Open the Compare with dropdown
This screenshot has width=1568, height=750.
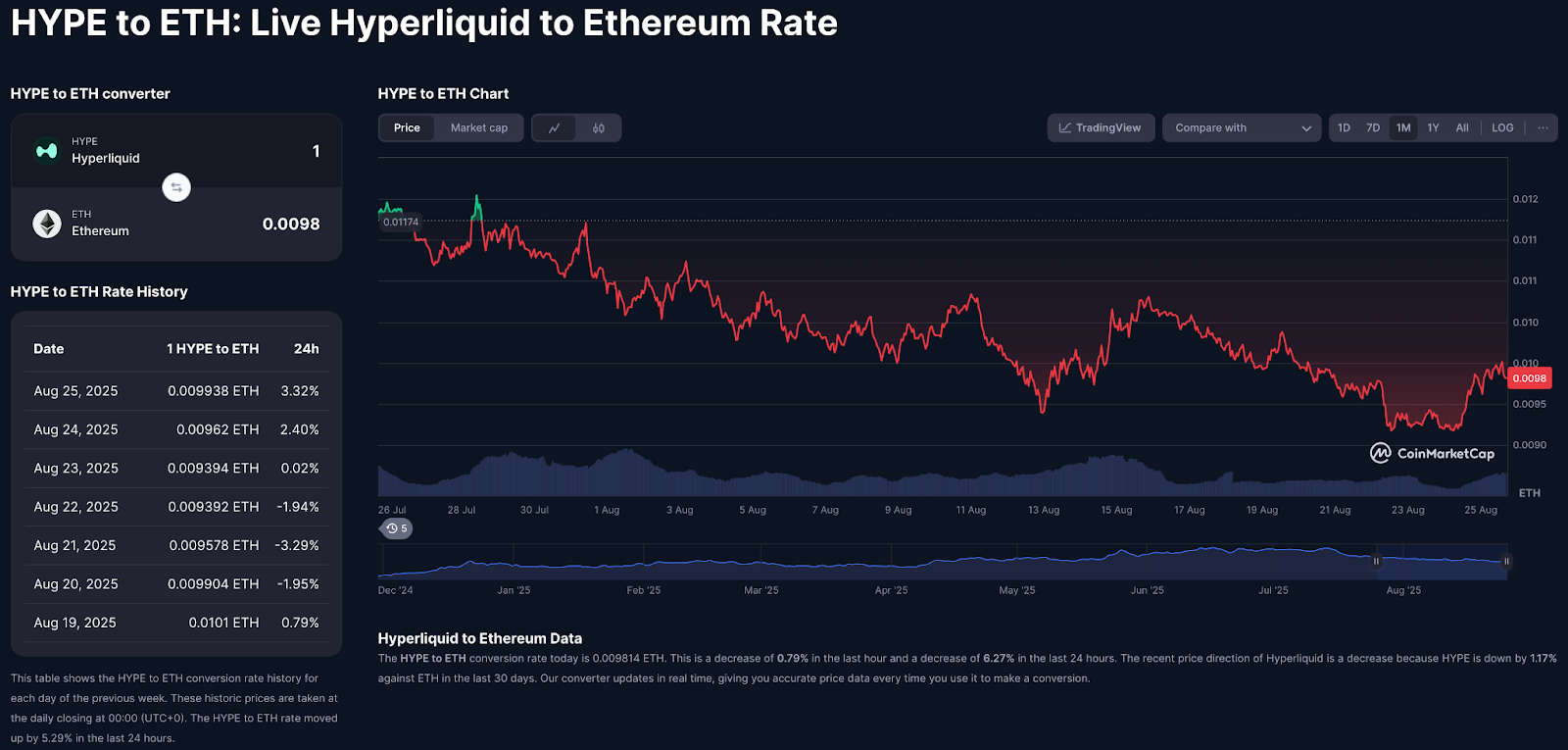tap(1242, 128)
